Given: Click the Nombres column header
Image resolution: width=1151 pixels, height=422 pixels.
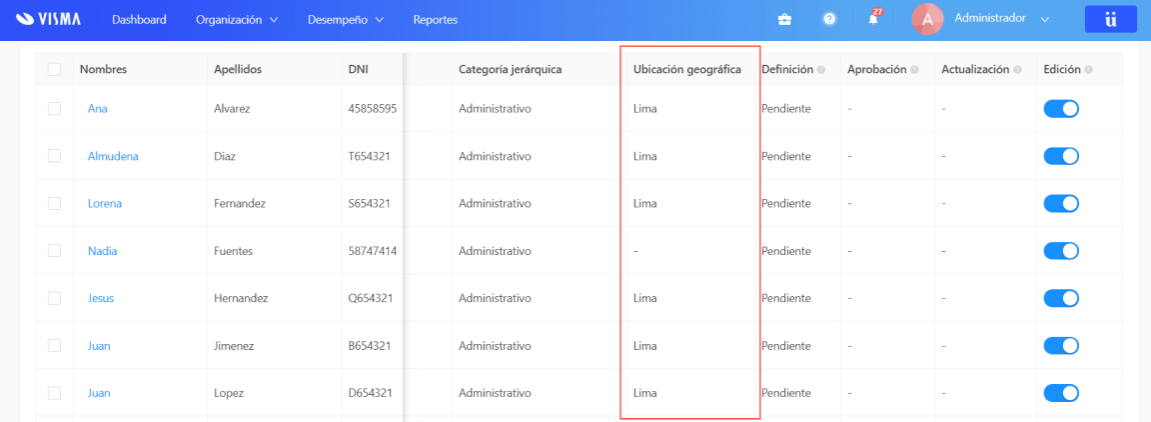Looking at the screenshot, I should 104,70.
